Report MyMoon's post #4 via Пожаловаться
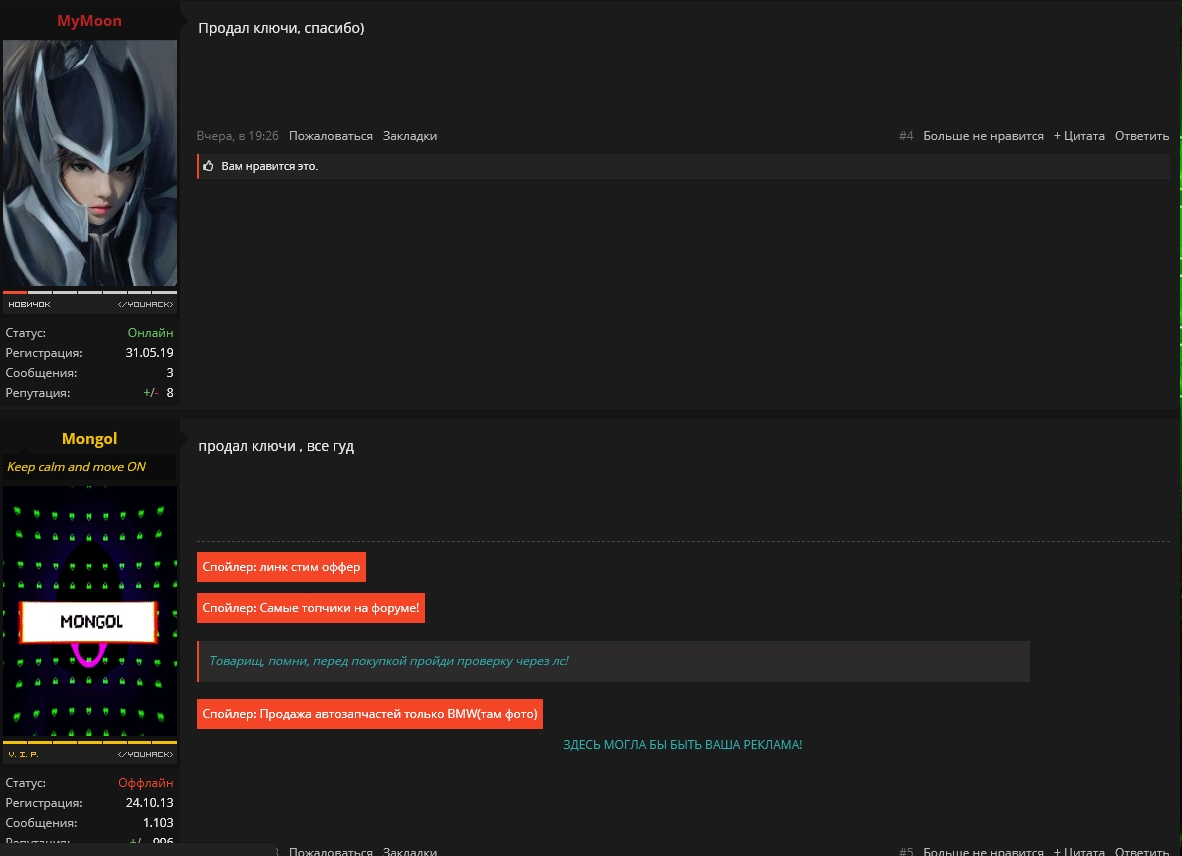The image size is (1182, 856). coord(330,136)
